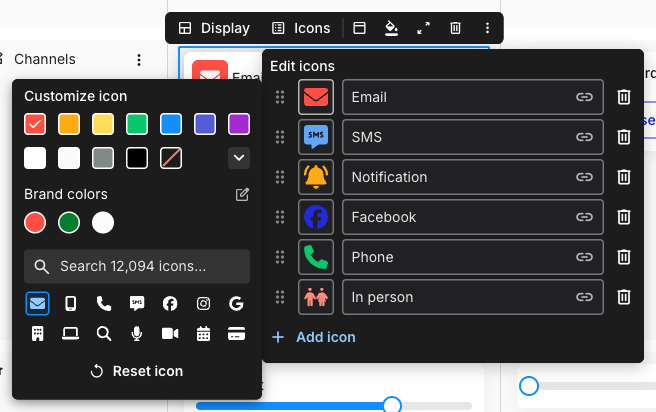This screenshot has width=656, height=412.
Task: Choose the Google G icon
Action: [236, 303]
